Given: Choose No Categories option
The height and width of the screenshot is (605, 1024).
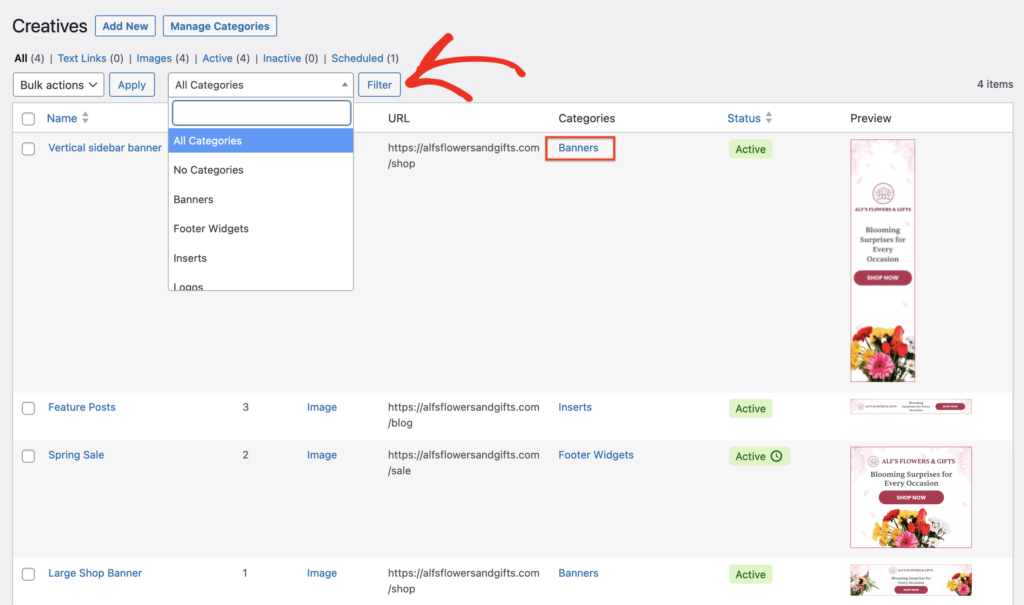Looking at the screenshot, I should coord(261,170).
